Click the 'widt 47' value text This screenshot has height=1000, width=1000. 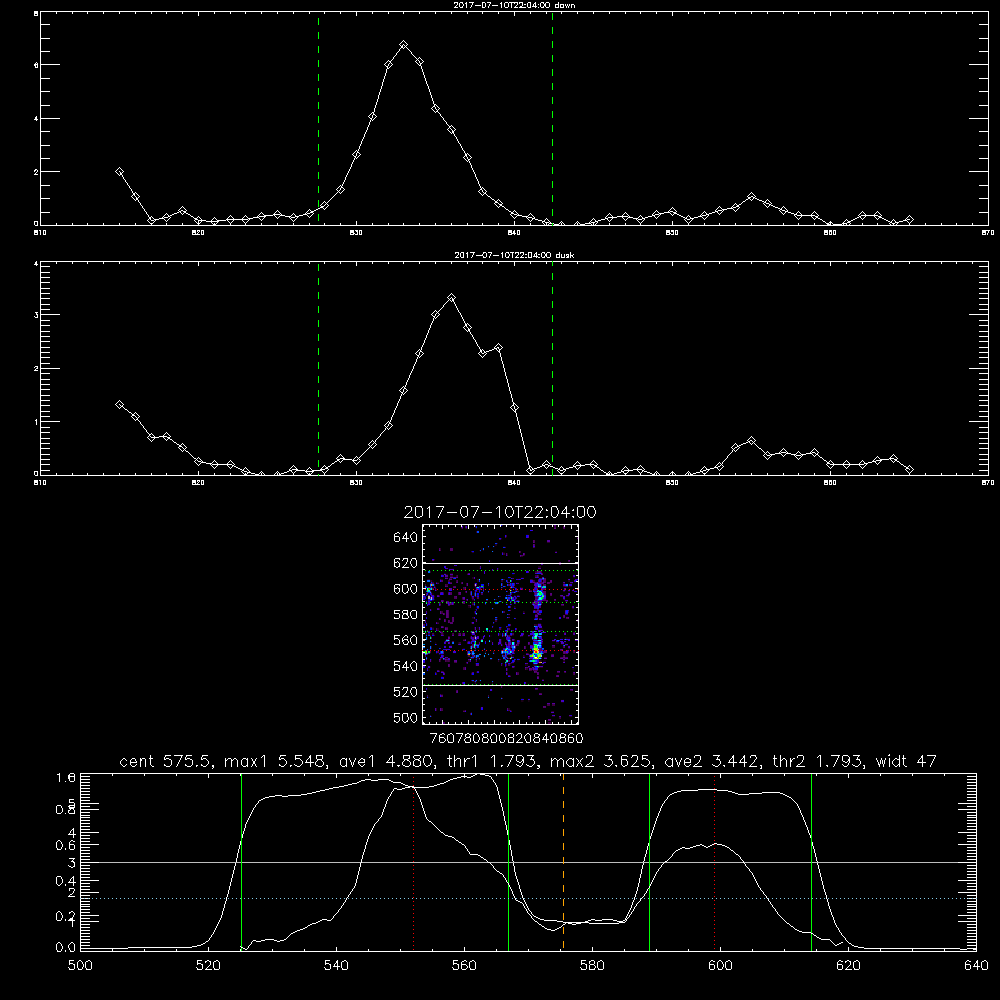point(906,761)
